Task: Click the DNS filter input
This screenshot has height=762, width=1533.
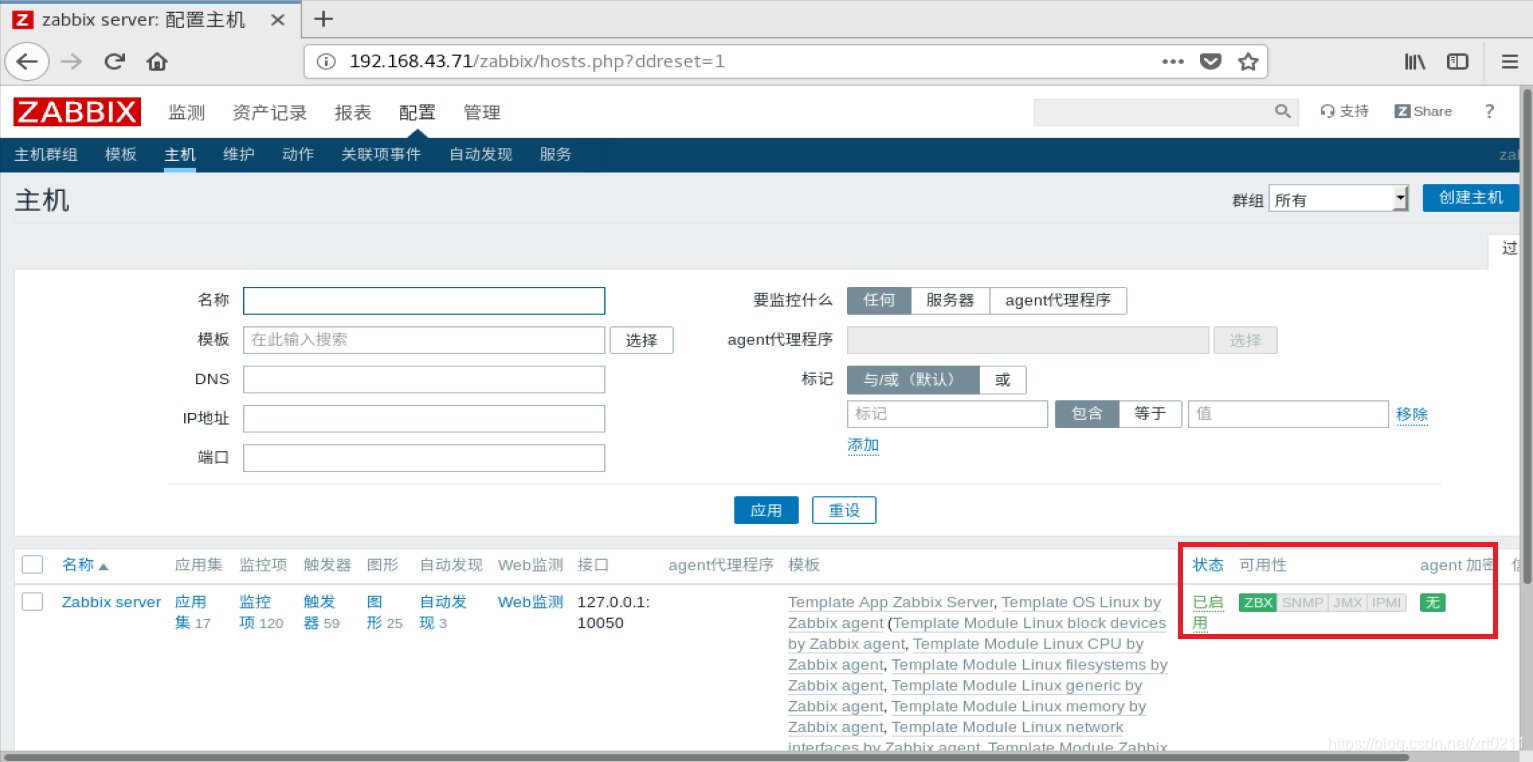Action: pos(424,379)
